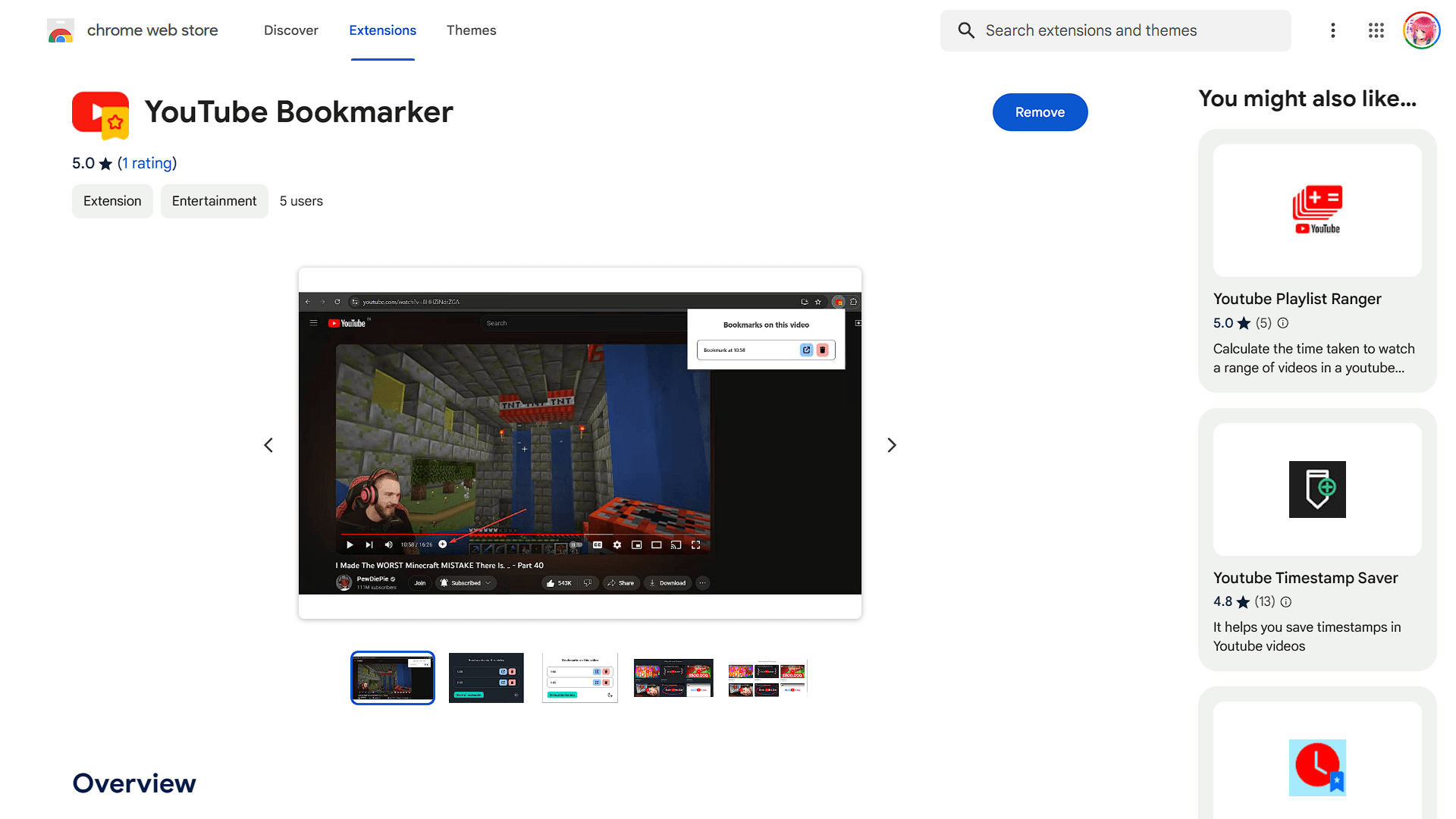
Task: Remove the YouTube Bookmarker extension
Action: pyautogui.click(x=1040, y=112)
